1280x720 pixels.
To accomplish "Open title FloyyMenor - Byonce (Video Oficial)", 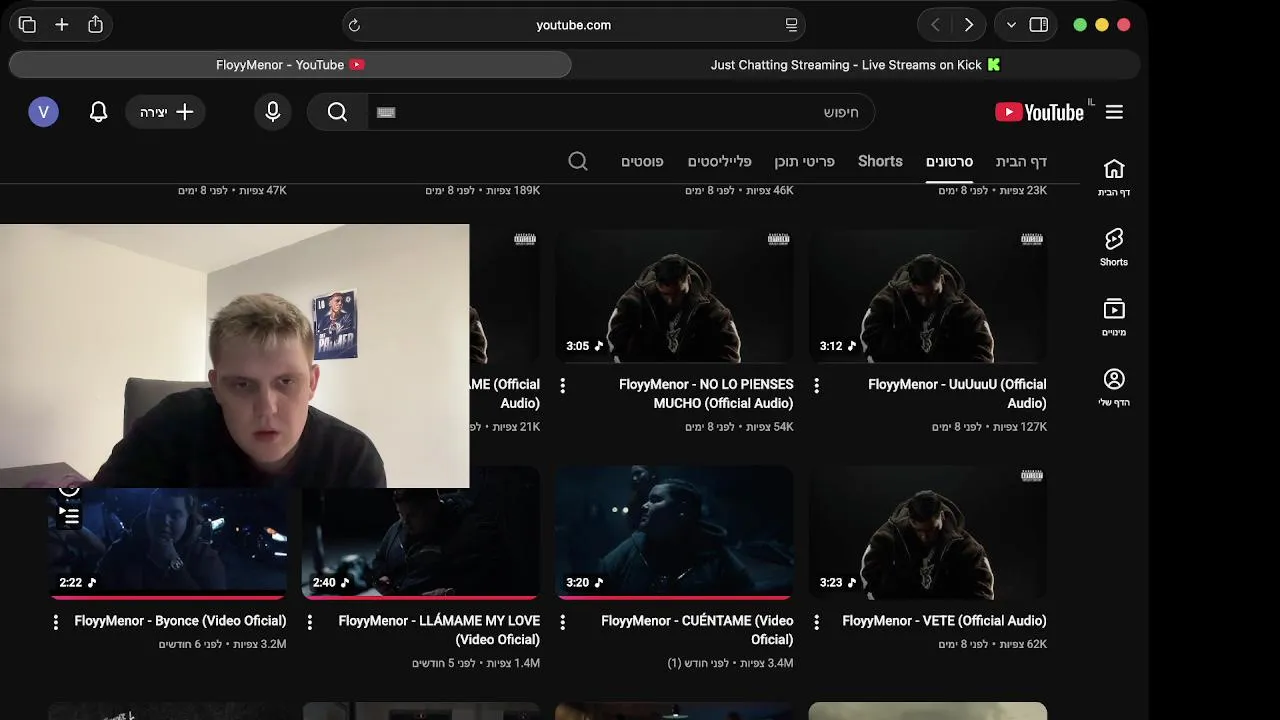I will coord(180,621).
